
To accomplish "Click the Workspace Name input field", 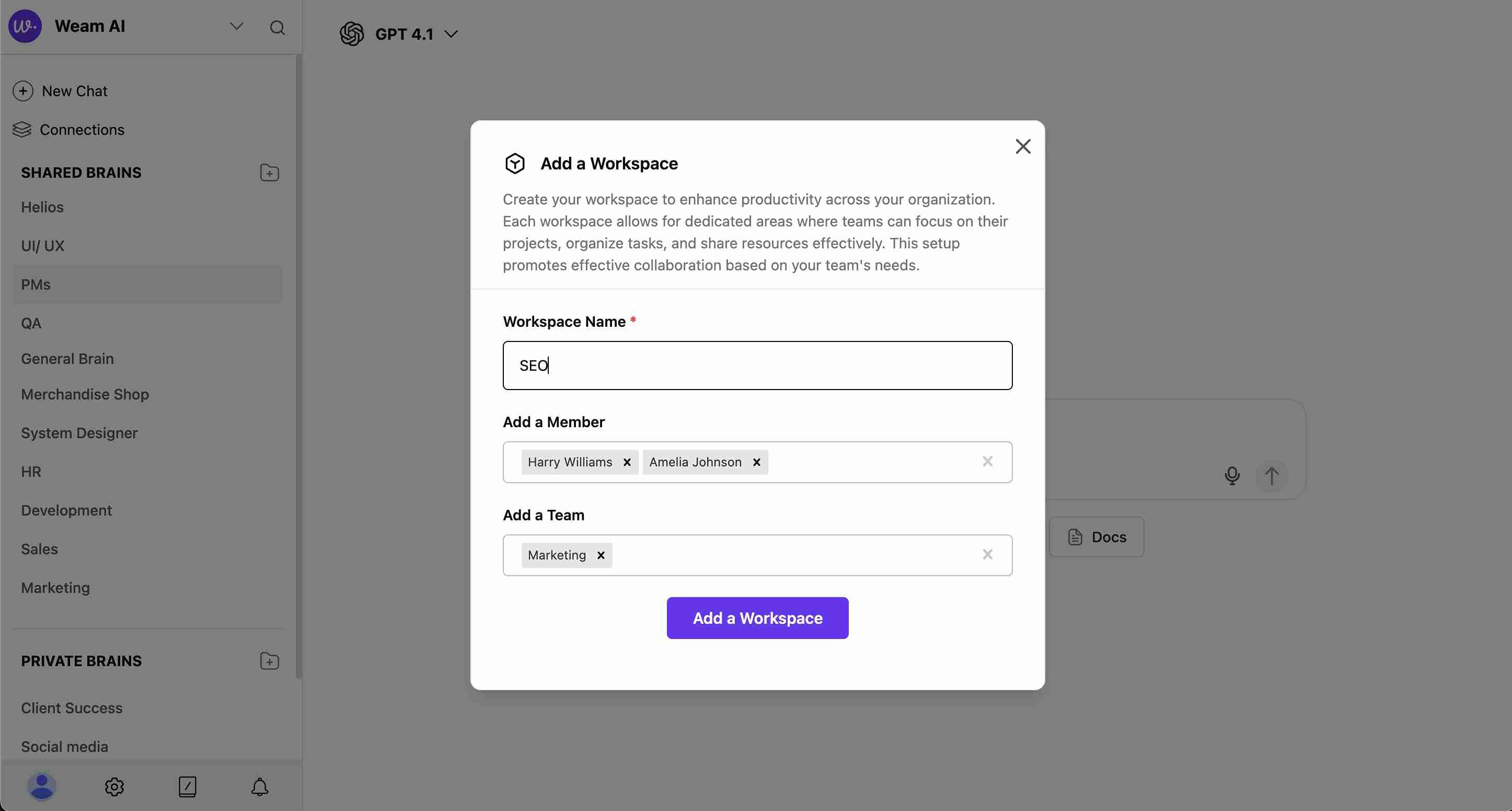I will (757, 365).
